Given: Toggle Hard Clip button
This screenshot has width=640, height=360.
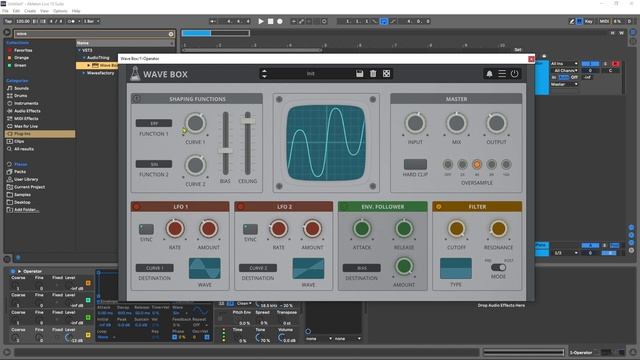Looking at the screenshot, I should (x=415, y=164).
